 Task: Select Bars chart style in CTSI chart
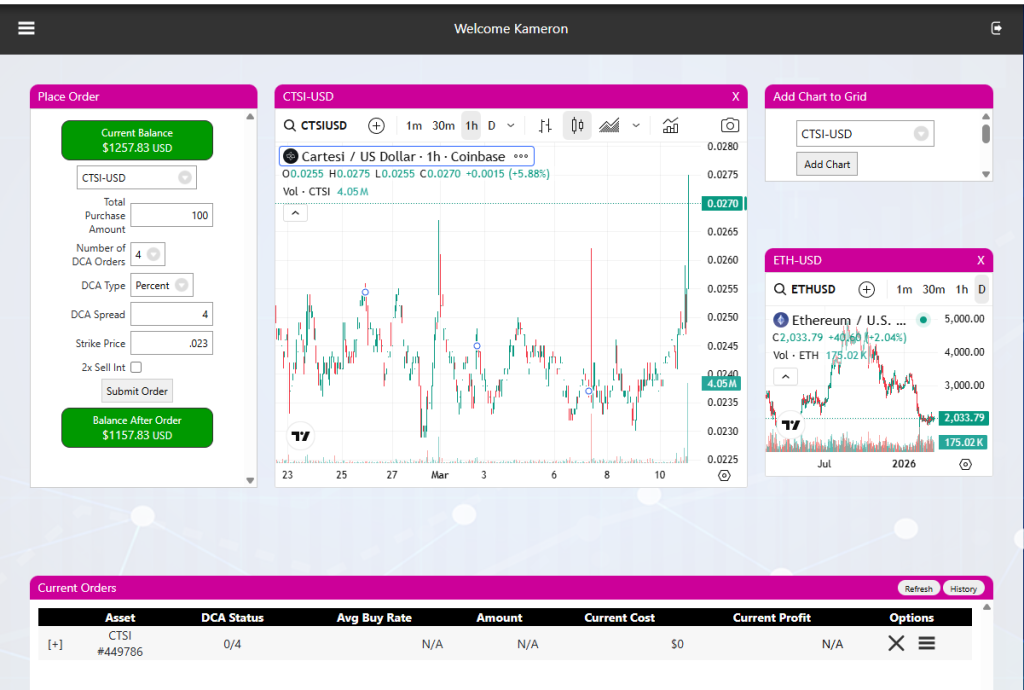545,125
